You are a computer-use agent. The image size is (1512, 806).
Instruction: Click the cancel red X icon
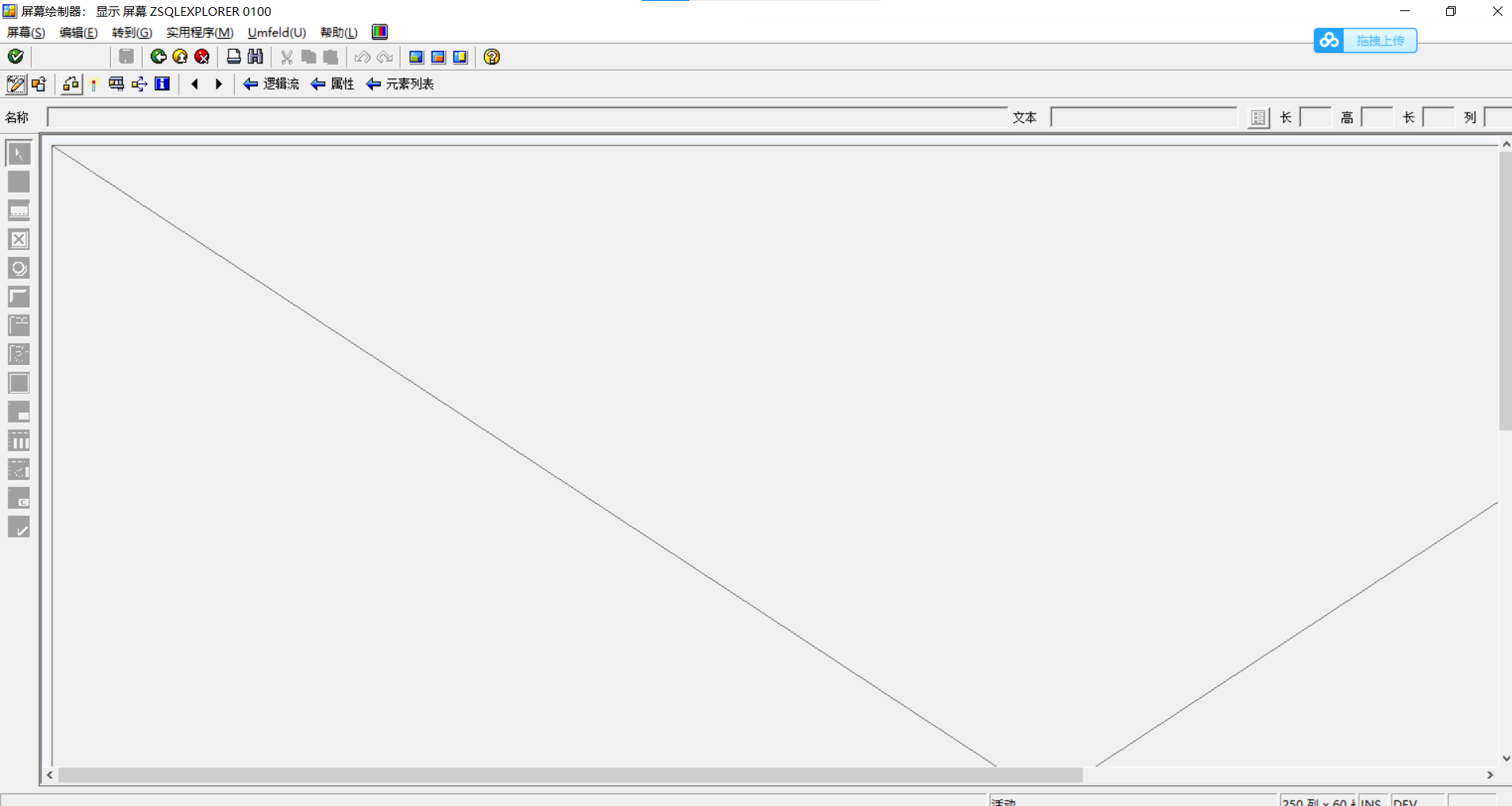click(201, 56)
